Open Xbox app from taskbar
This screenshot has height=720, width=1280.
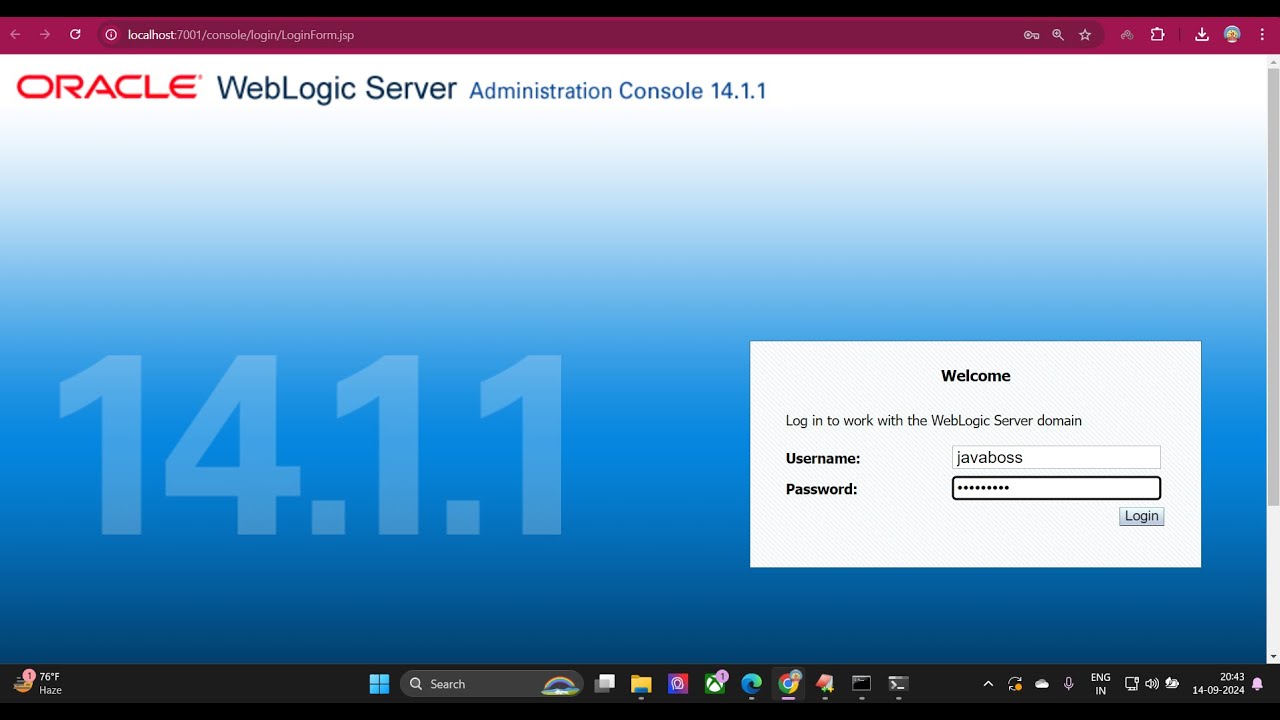[715, 684]
